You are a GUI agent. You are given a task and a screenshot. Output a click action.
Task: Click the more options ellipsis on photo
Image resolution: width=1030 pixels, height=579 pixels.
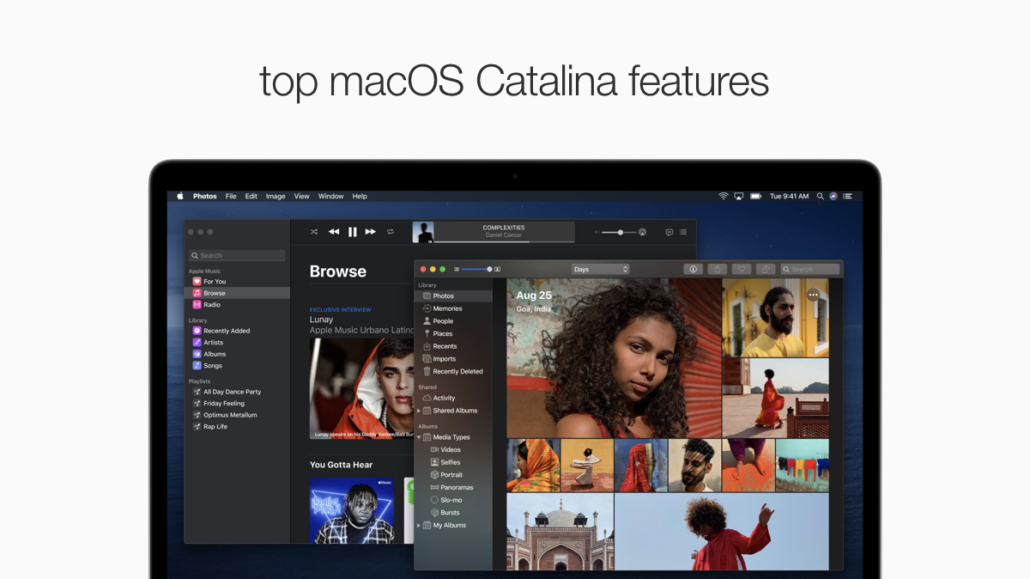point(813,294)
